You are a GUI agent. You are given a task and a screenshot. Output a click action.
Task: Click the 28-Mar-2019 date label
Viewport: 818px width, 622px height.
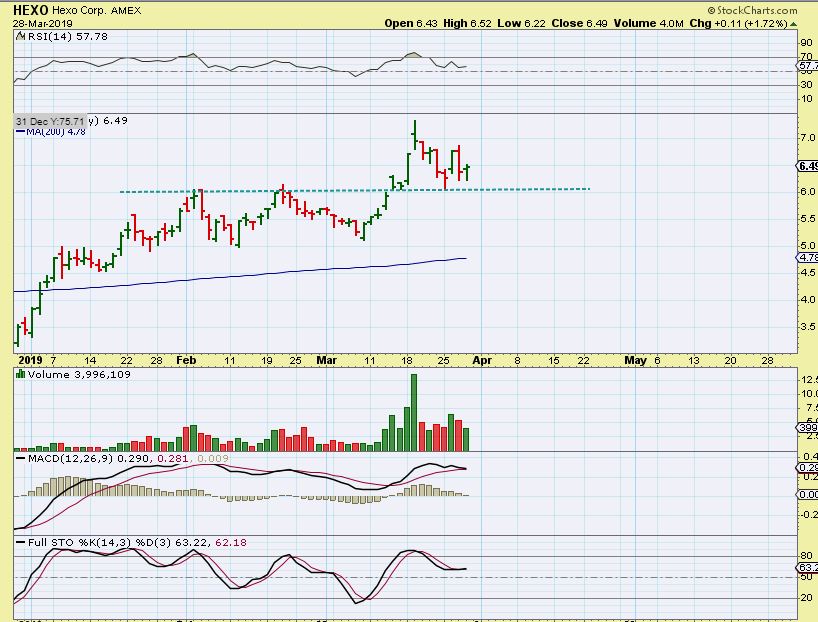click(43, 23)
